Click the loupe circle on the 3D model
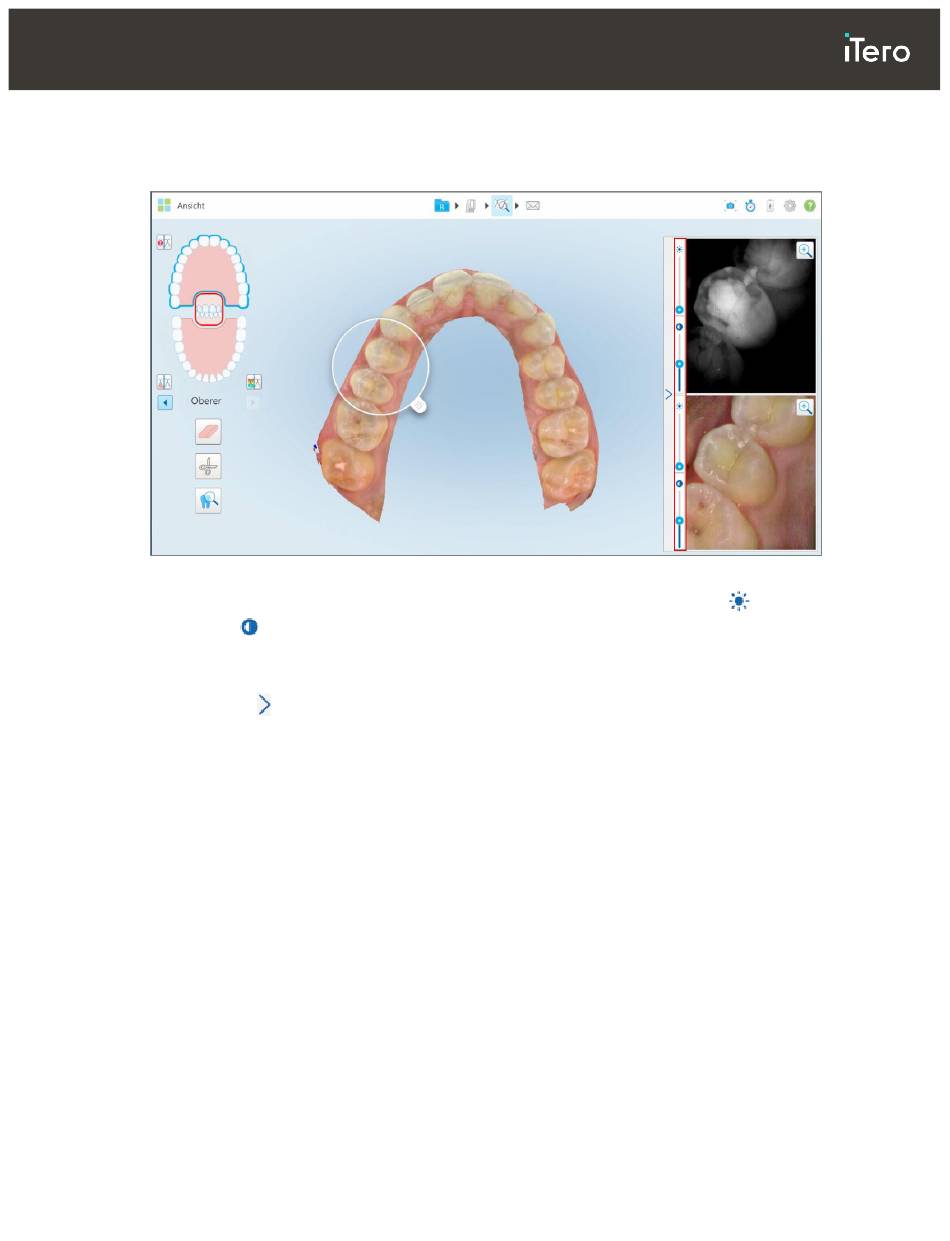The height and width of the screenshot is (1241, 950). pos(380,366)
